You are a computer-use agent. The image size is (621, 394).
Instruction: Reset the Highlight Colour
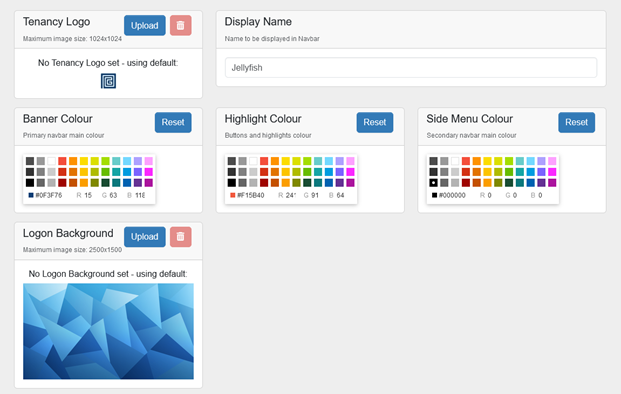click(375, 122)
